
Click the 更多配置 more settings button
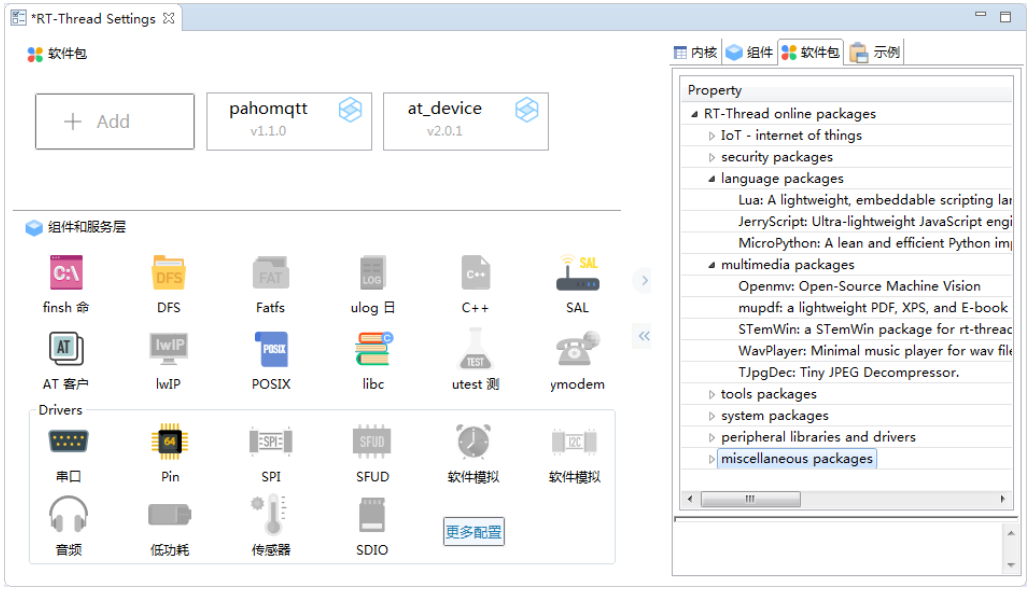coord(474,532)
